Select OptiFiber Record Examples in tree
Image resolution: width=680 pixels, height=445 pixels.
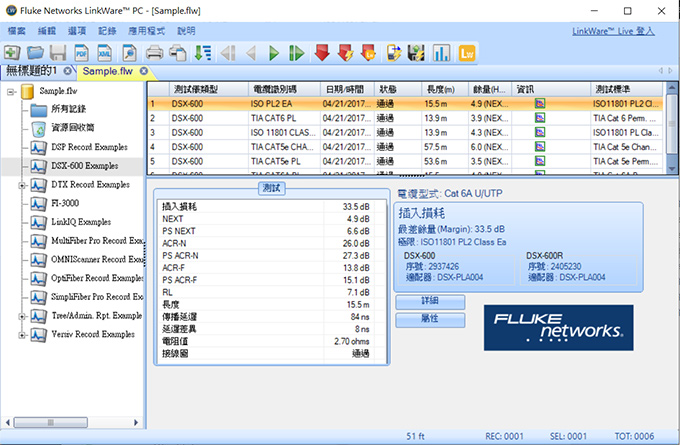click(97, 278)
